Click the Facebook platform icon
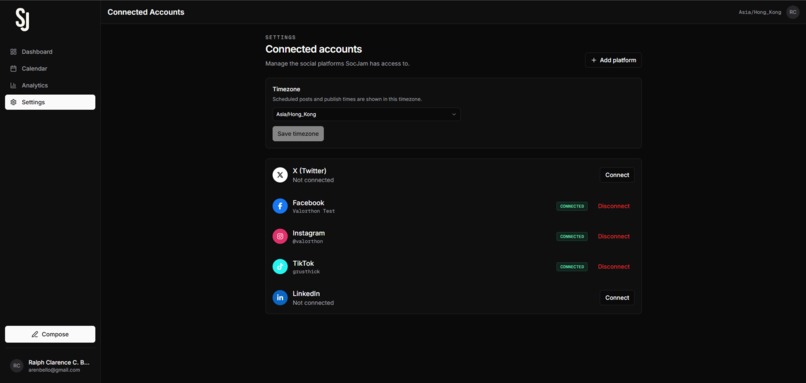Screen dimensions: 806x383 click(x=280, y=206)
